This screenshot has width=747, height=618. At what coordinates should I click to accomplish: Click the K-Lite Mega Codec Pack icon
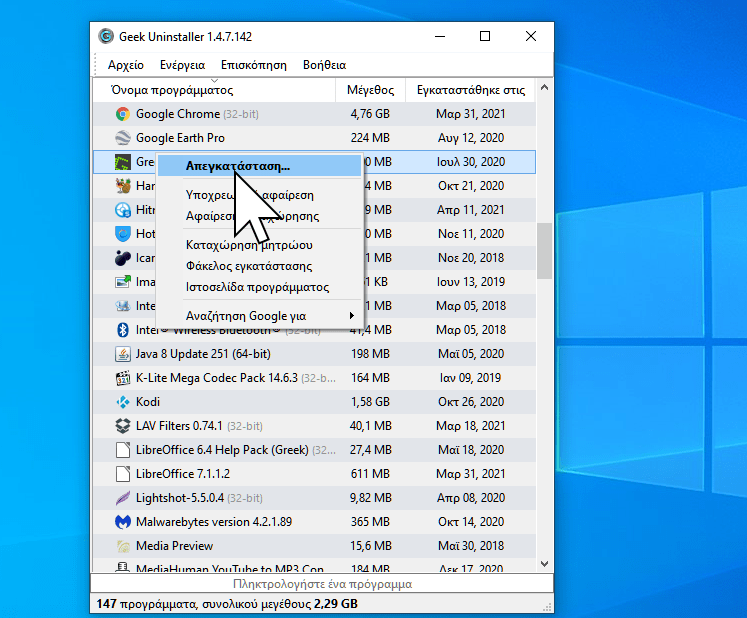pos(123,378)
